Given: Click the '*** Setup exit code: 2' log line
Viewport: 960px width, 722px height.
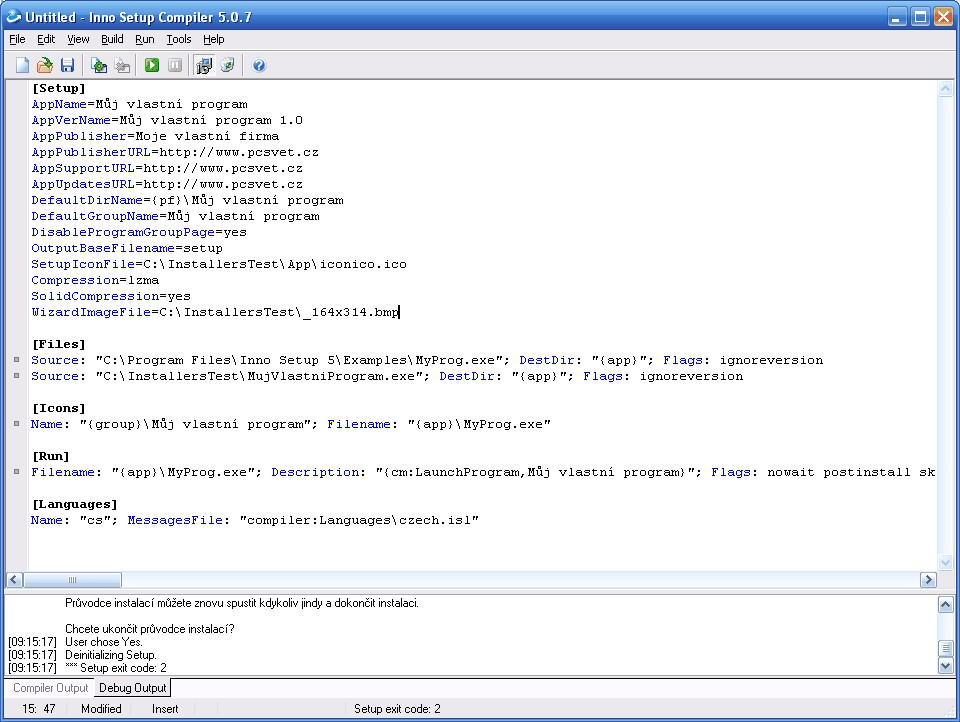Looking at the screenshot, I should click(x=116, y=667).
